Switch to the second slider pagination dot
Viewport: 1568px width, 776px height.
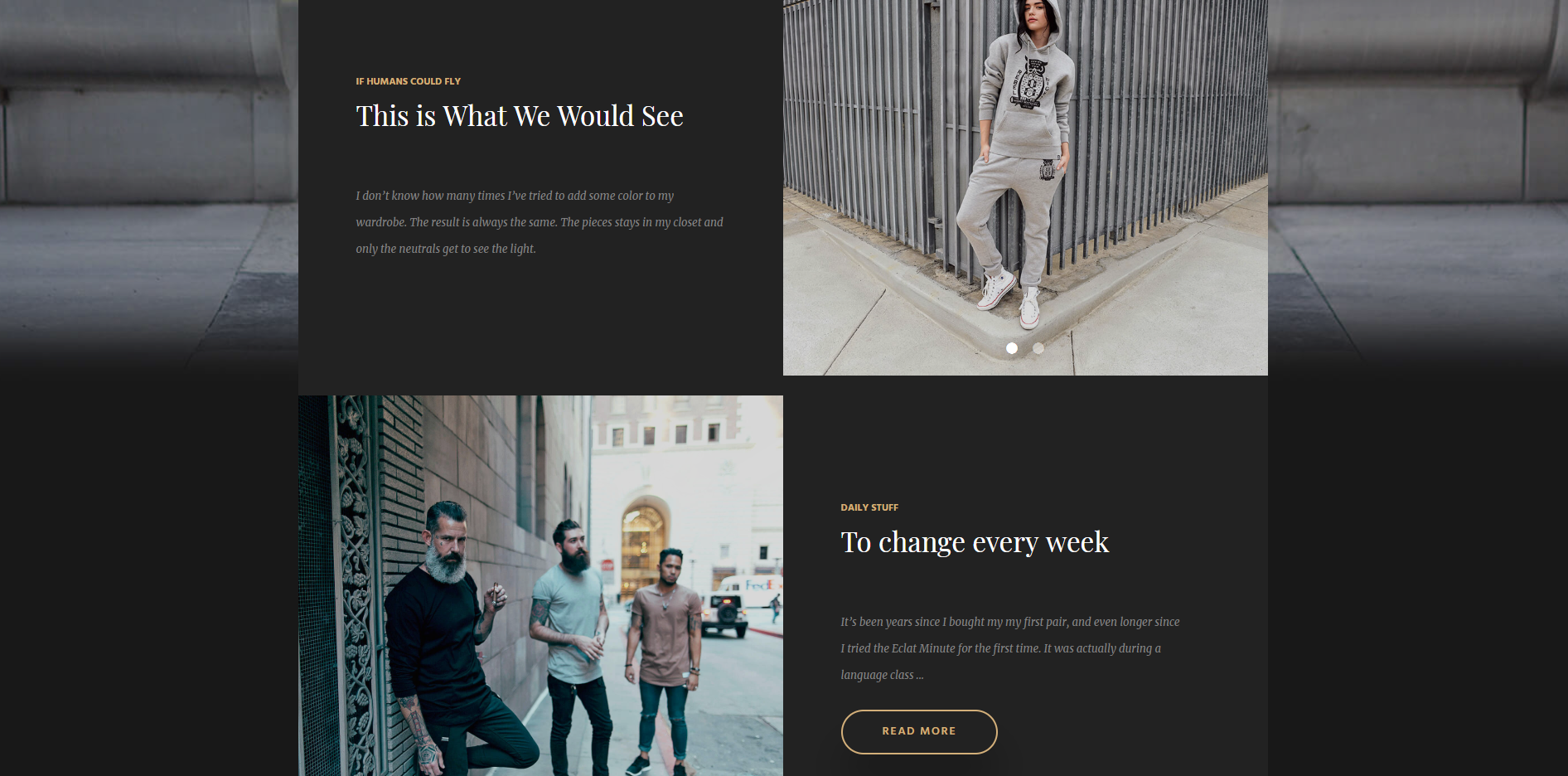coord(1038,348)
